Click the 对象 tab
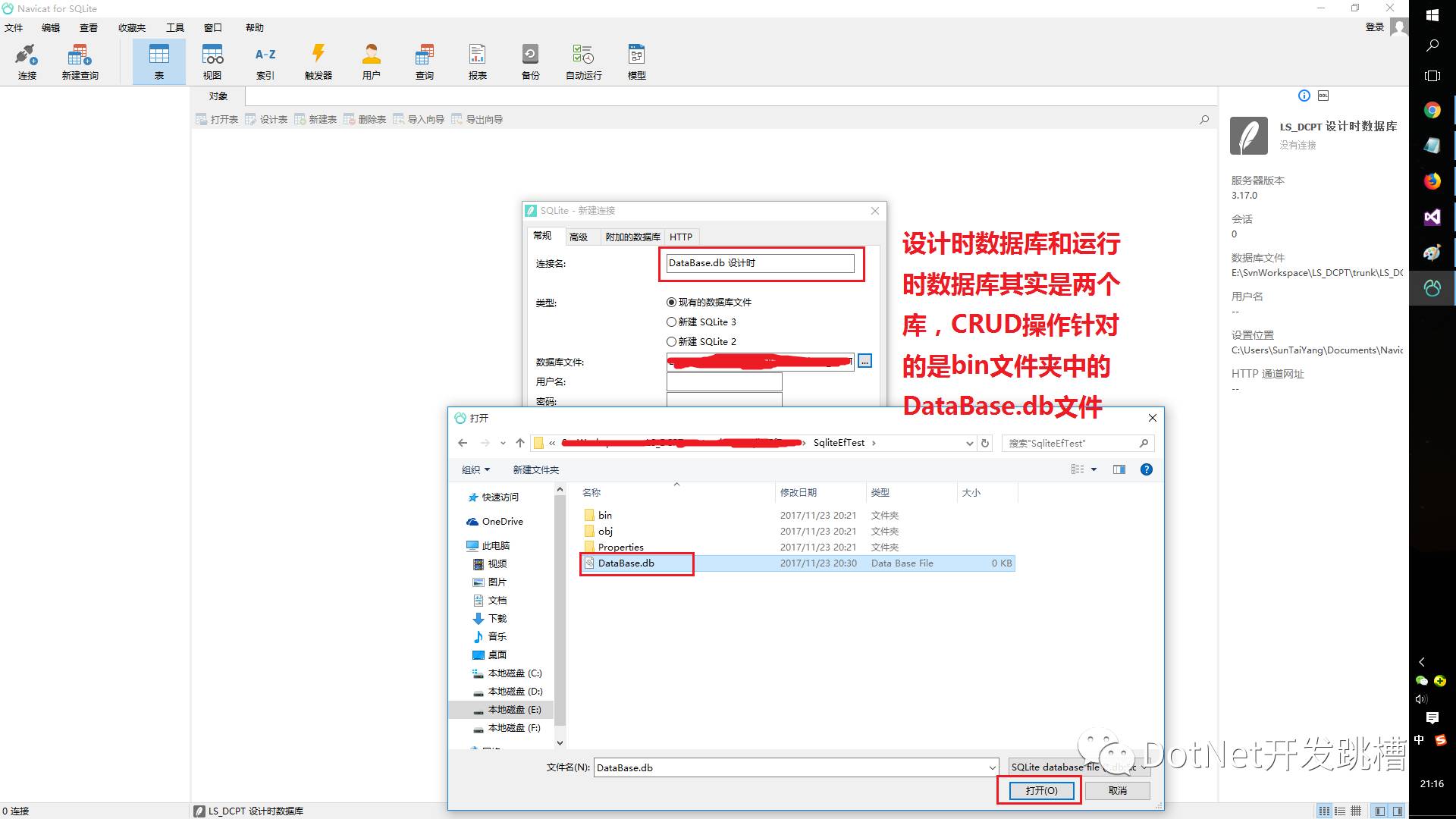Viewport: 1456px width, 819px height. [x=218, y=96]
